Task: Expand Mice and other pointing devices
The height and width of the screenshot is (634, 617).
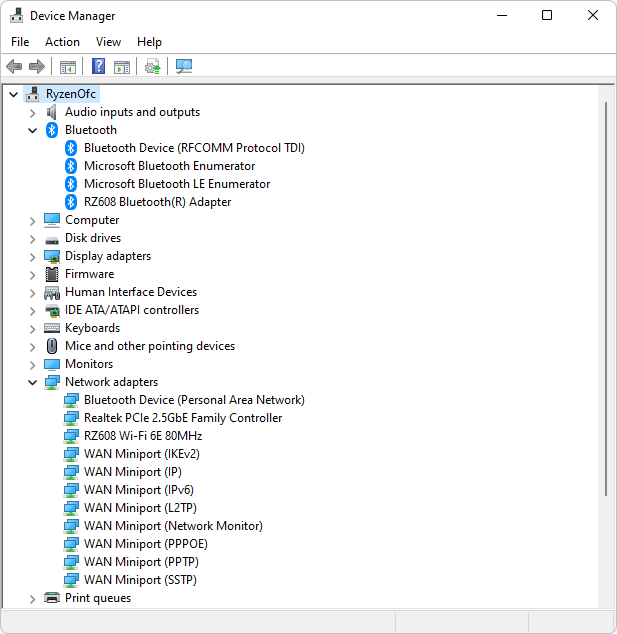Action: tap(33, 347)
